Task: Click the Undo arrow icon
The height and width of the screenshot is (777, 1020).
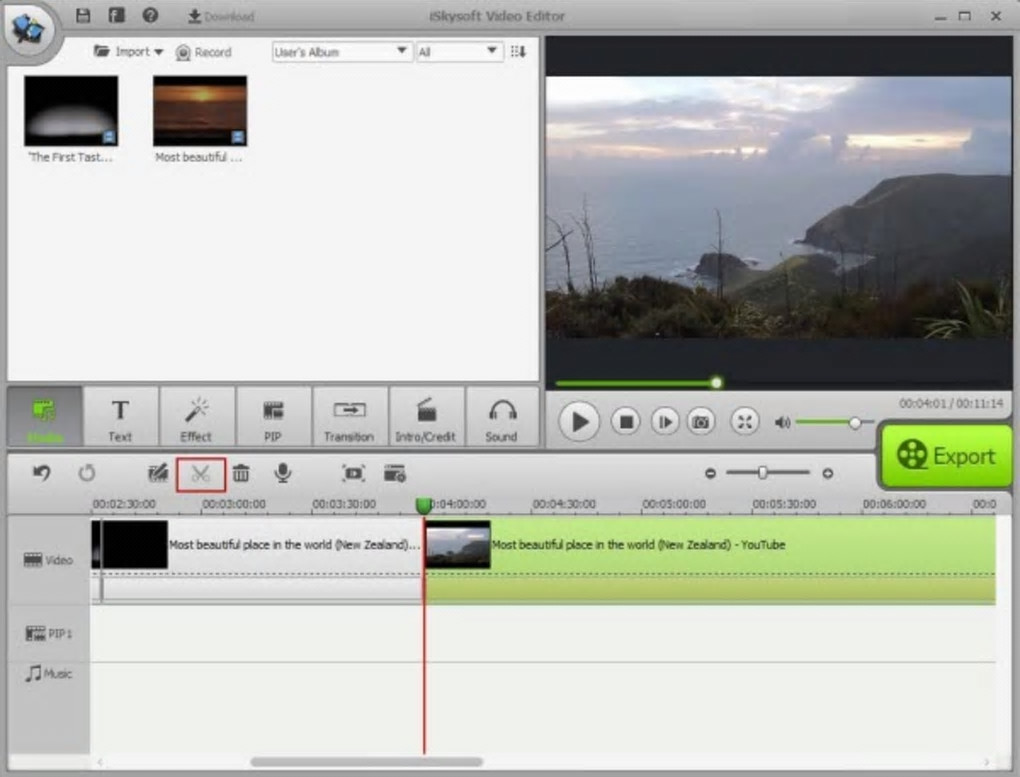Action: [42, 473]
